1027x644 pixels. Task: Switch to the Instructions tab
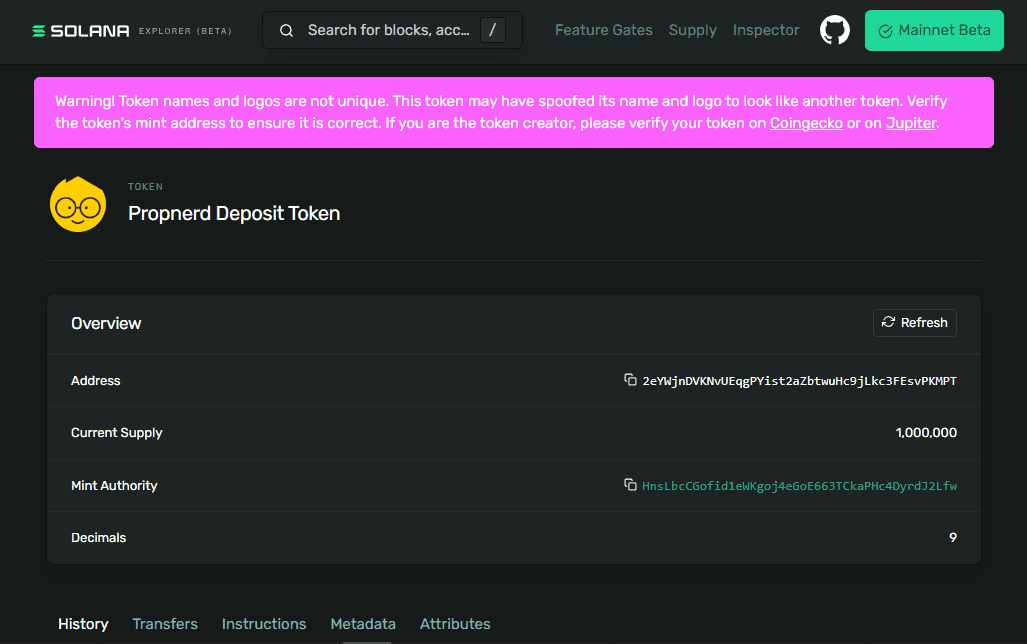tap(264, 624)
